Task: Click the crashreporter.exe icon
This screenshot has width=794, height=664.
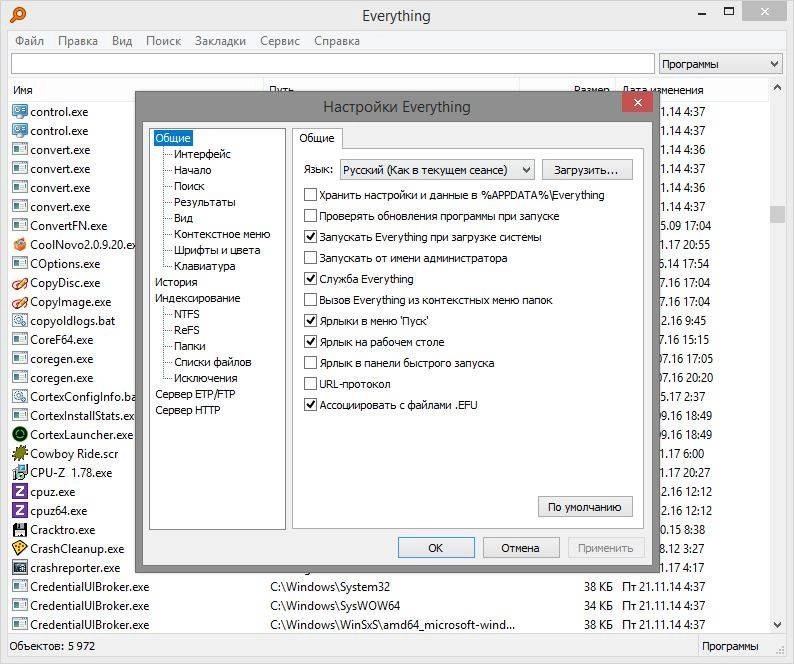Action: coord(20,568)
